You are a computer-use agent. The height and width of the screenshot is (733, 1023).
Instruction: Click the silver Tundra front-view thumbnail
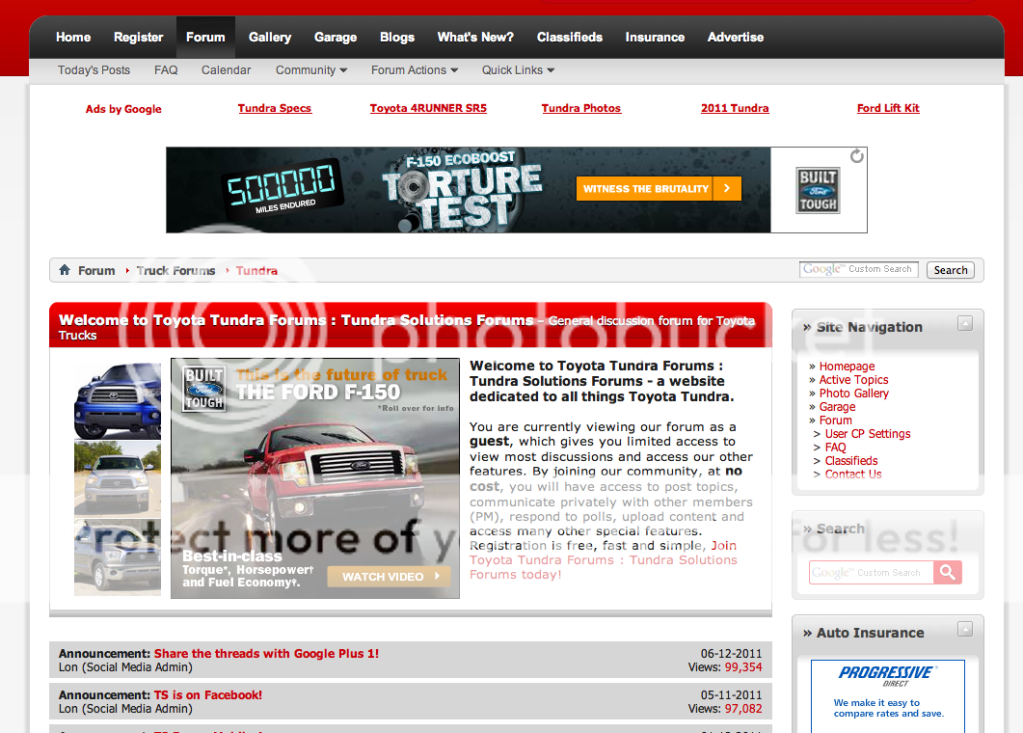pos(117,479)
